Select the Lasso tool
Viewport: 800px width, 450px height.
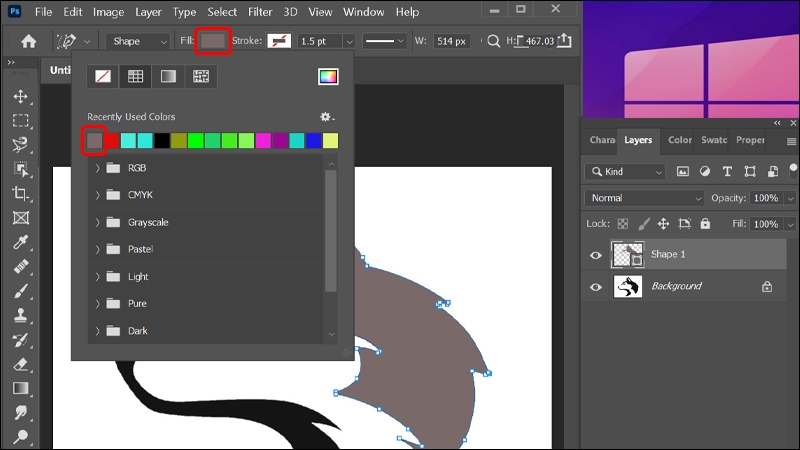[x=20, y=145]
